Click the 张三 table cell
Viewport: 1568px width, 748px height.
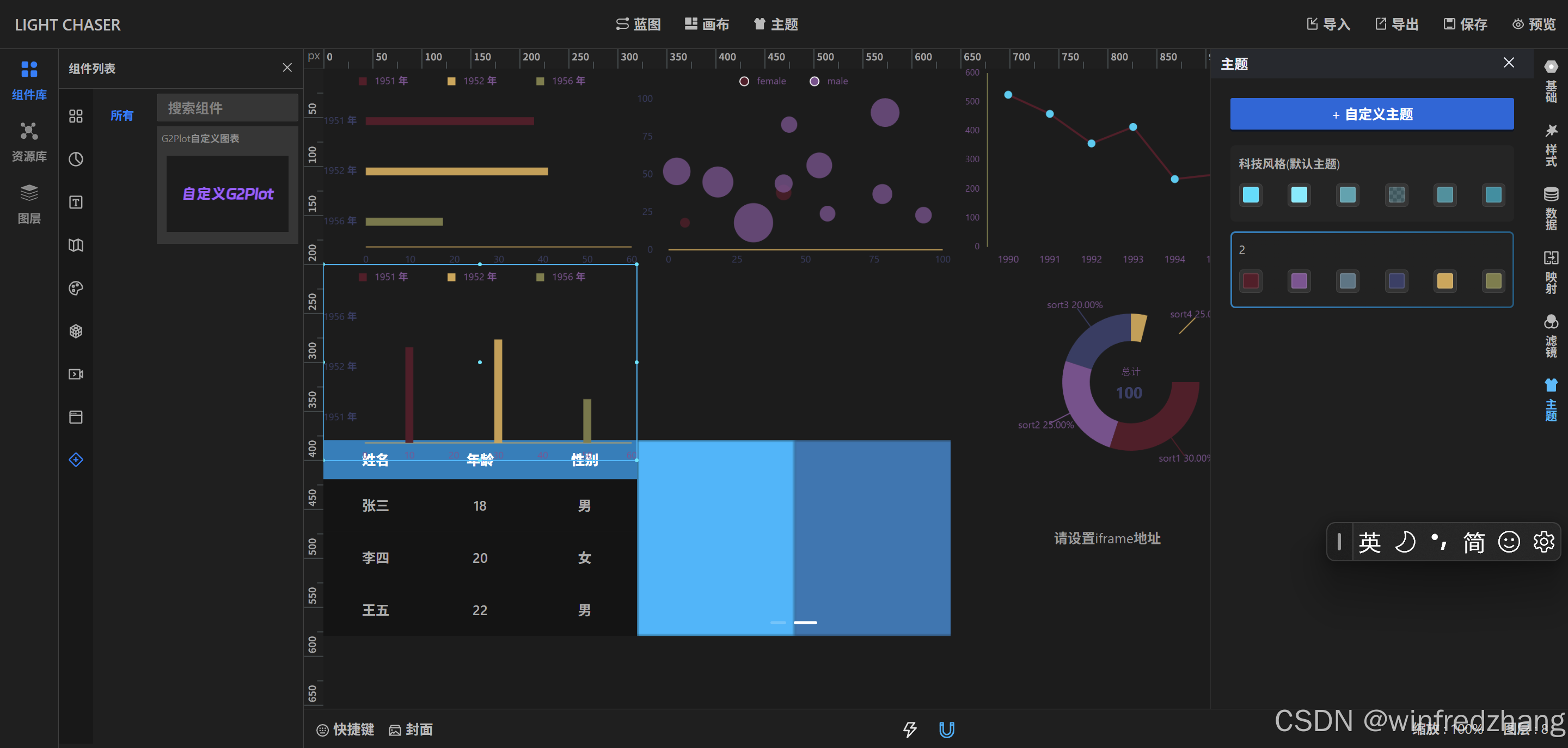tap(375, 506)
